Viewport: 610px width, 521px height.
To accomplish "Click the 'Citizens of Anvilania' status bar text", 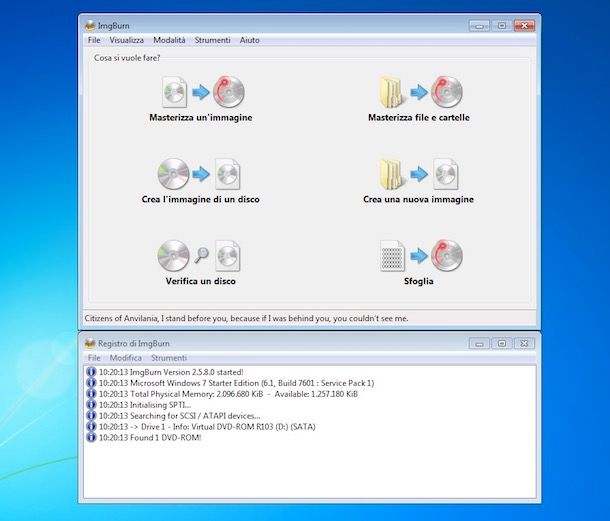I will pos(246,318).
